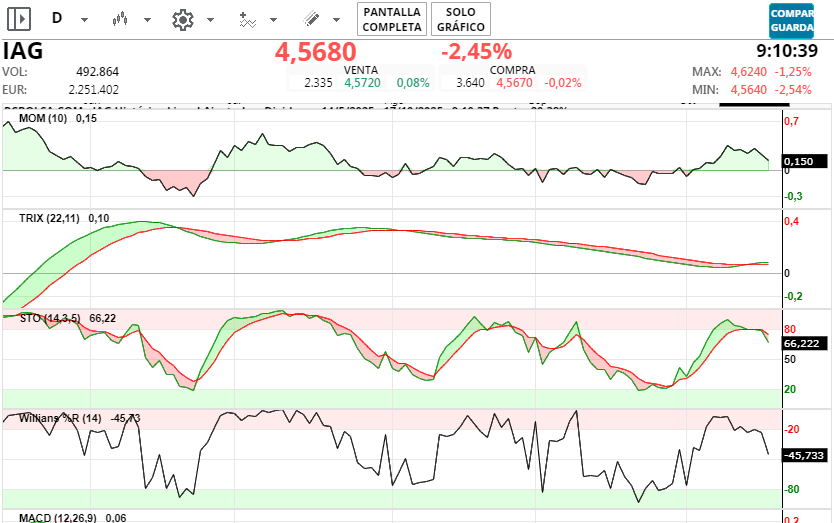Click the COMPRA price 4,5670
This screenshot has height=523, width=834.
(x=514, y=83)
